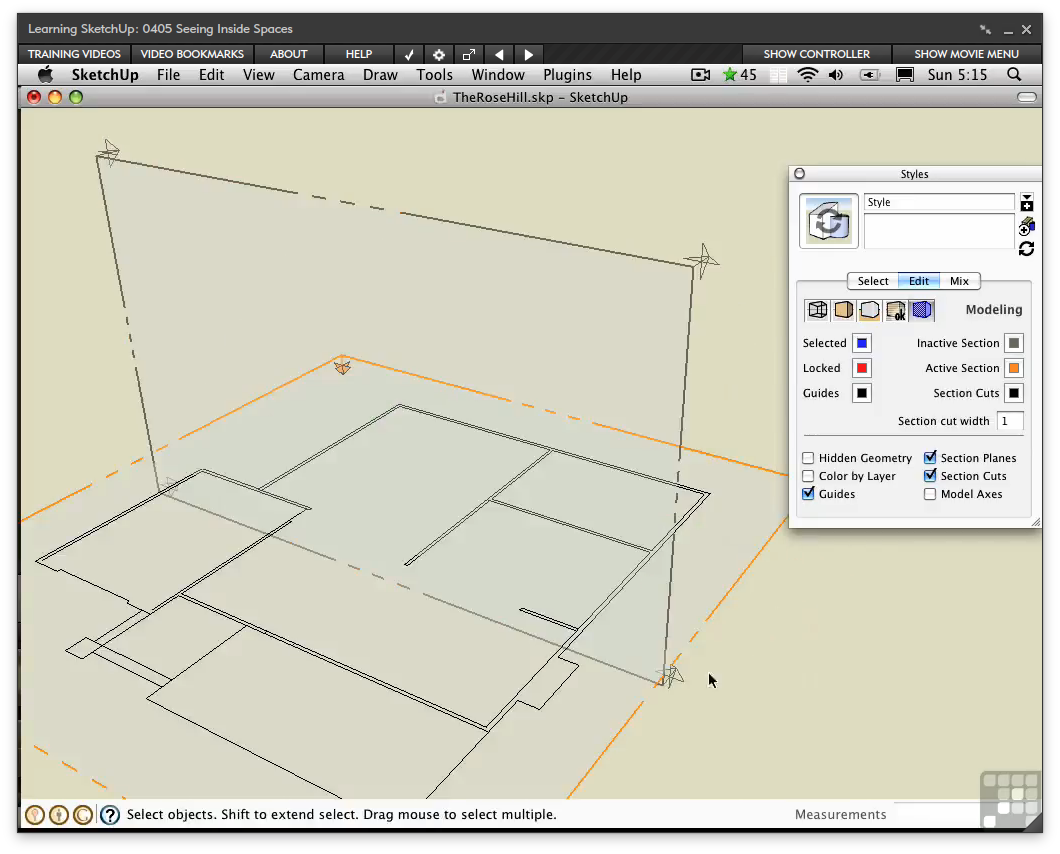Click the checkmark icon in player bar

pos(409,54)
